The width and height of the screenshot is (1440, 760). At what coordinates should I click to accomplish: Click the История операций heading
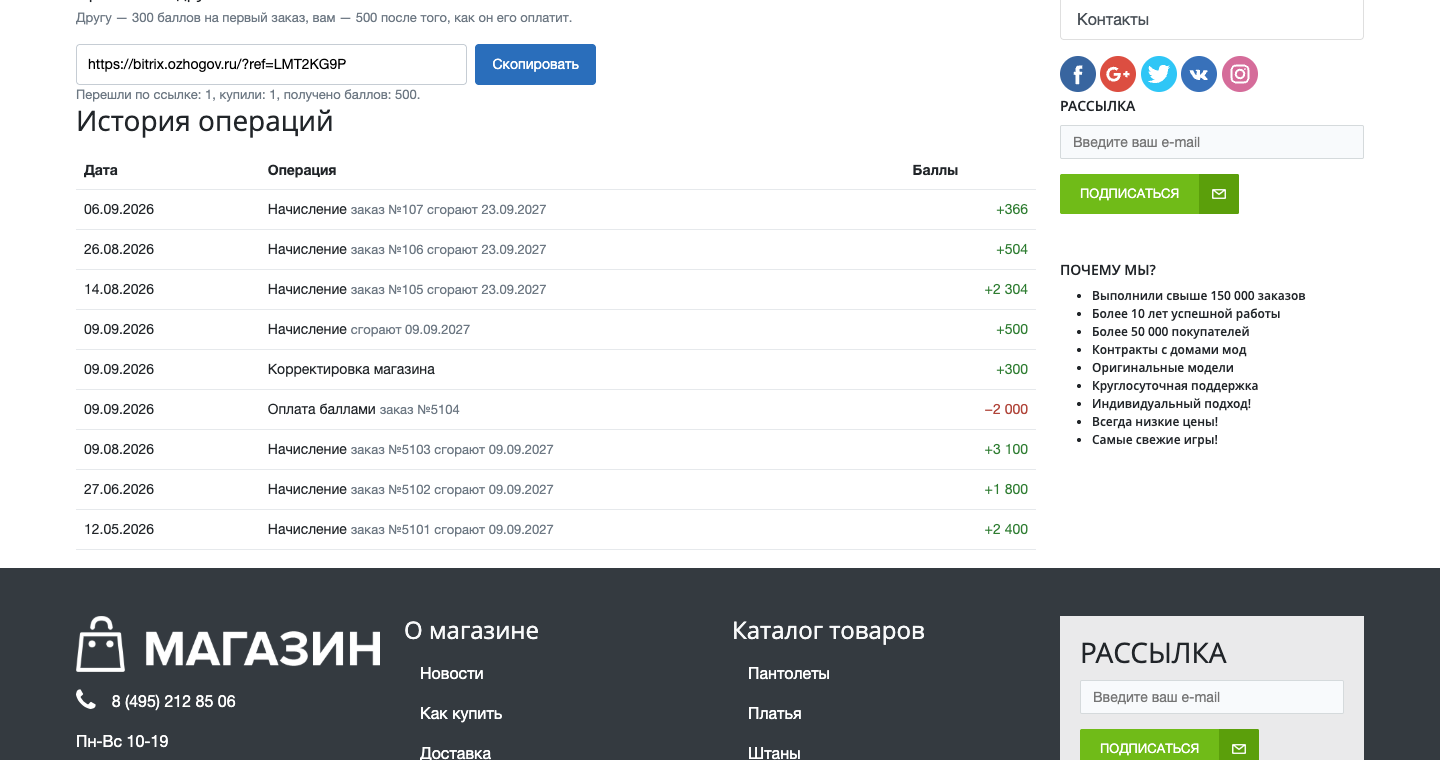[x=205, y=121]
